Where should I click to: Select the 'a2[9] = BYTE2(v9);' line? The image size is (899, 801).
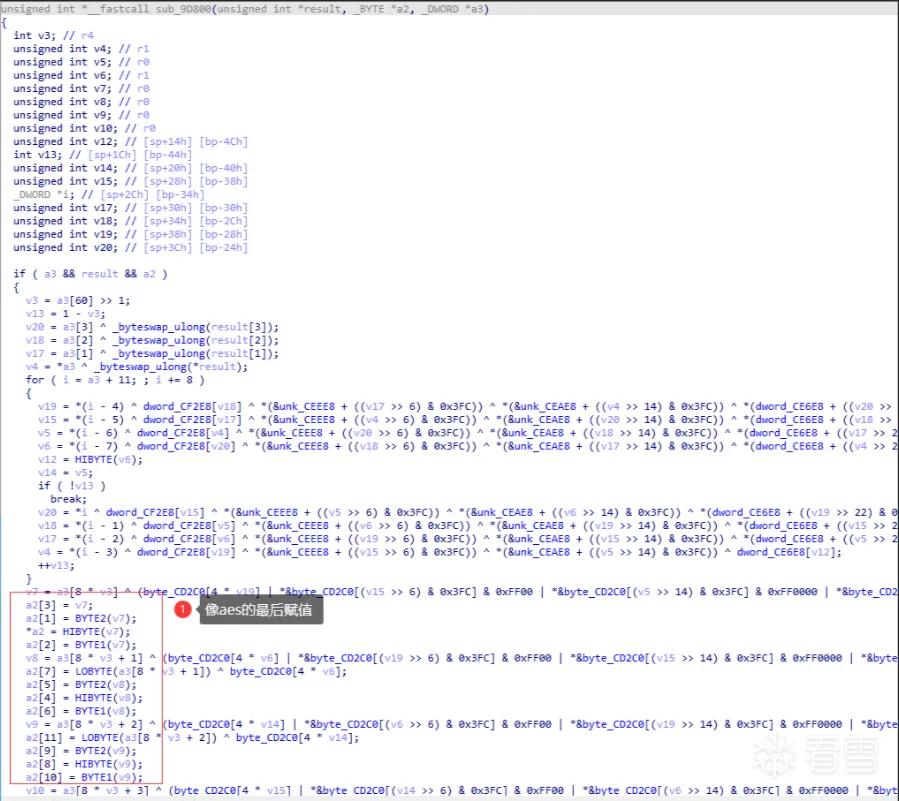click(x=81, y=751)
